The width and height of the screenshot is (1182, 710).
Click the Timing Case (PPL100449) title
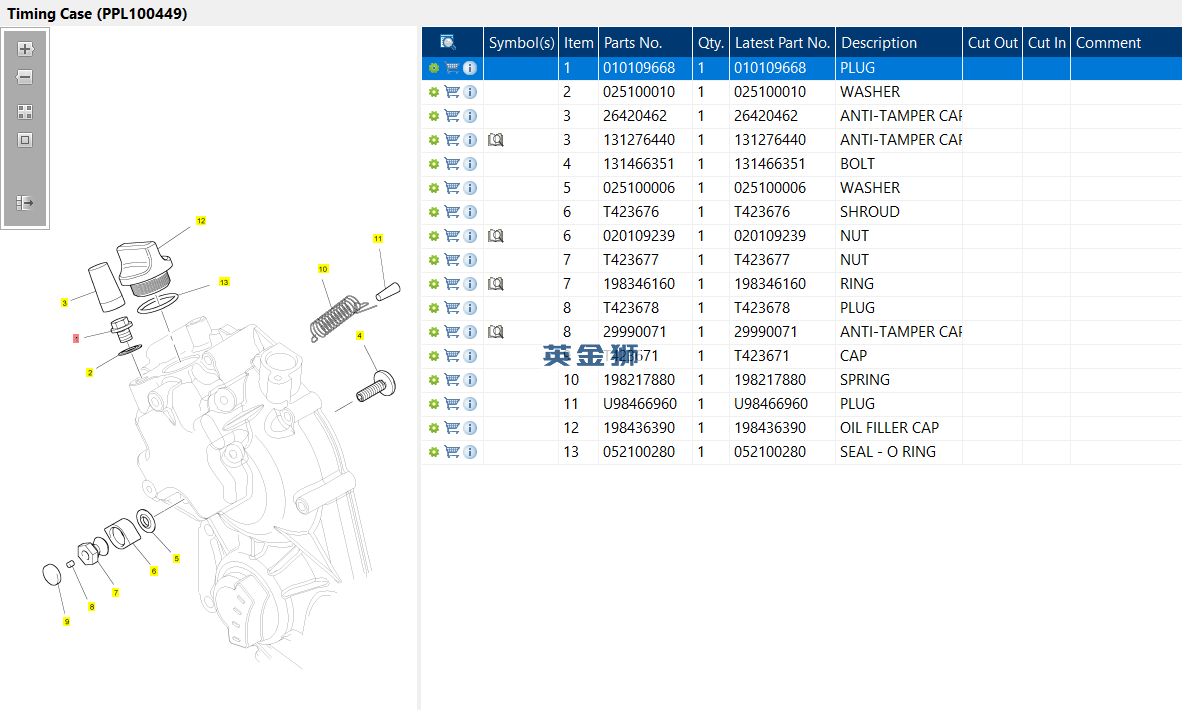click(x=97, y=14)
